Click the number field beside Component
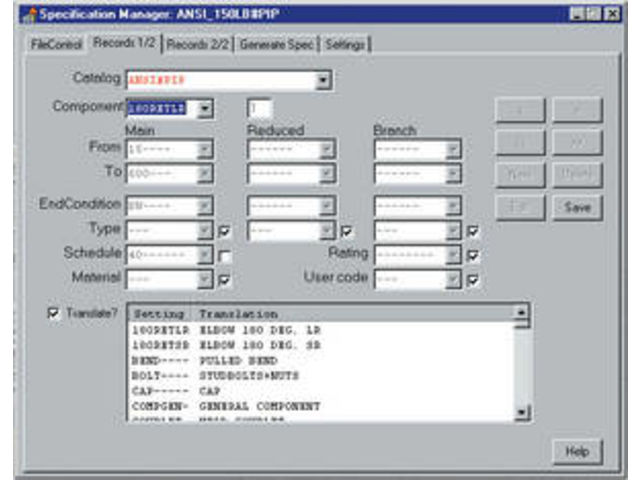 tap(259, 108)
